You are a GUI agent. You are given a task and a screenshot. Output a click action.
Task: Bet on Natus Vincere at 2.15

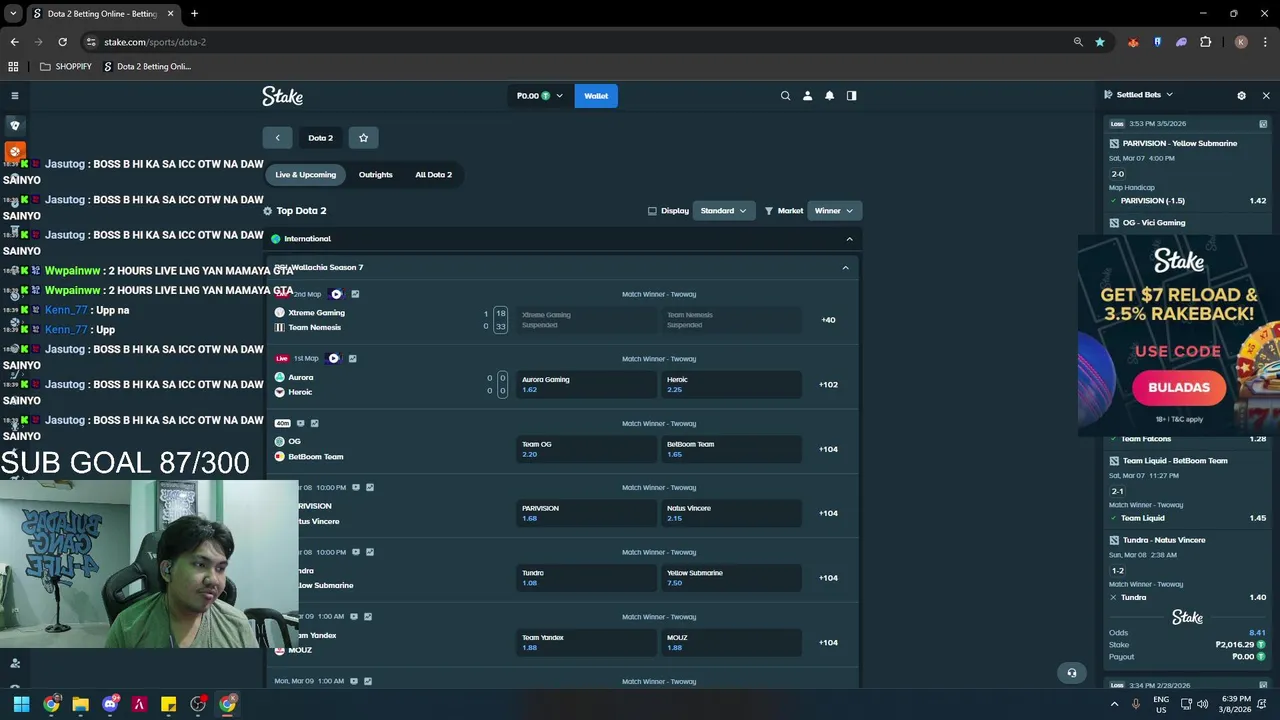pos(732,513)
